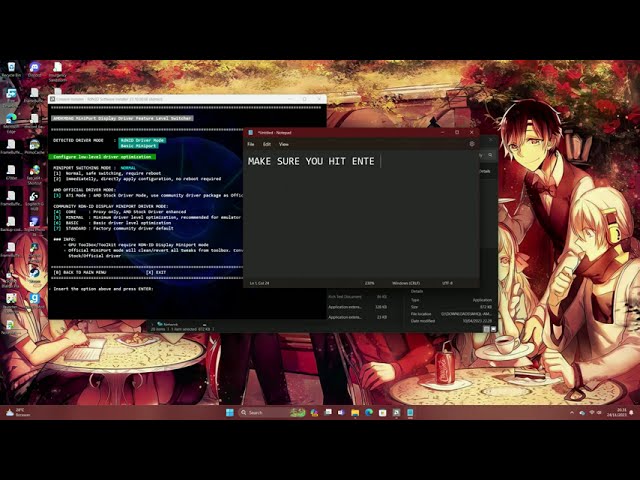The width and height of the screenshot is (640, 480).
Task: Open the Wi-Fi network tray icon
Action: (592, 413)
